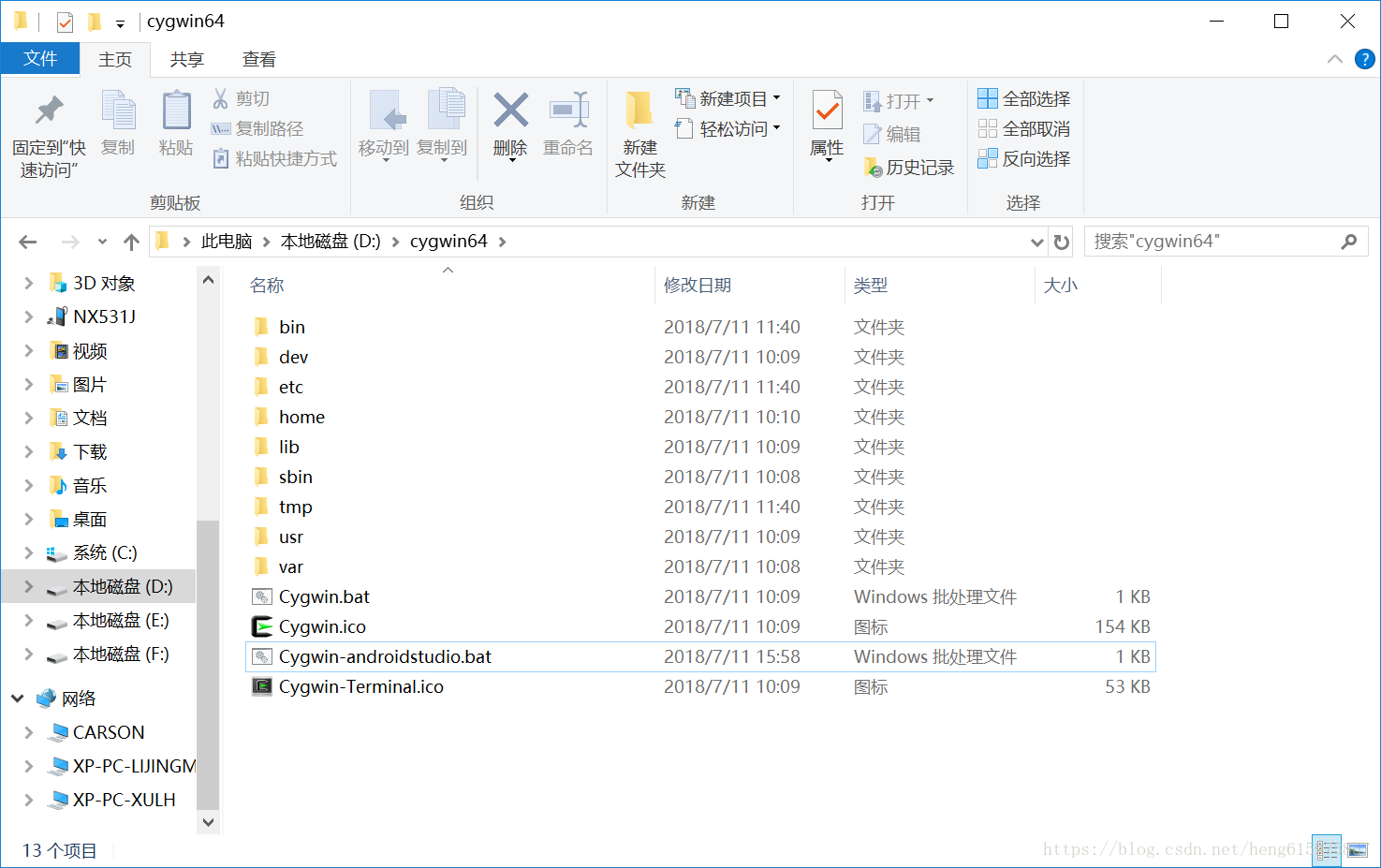Click the Paste (粘贴) ribbon icon
The width and height of the screenshot is (1381, 868).
pyautogui.click(x=176, y=111)
